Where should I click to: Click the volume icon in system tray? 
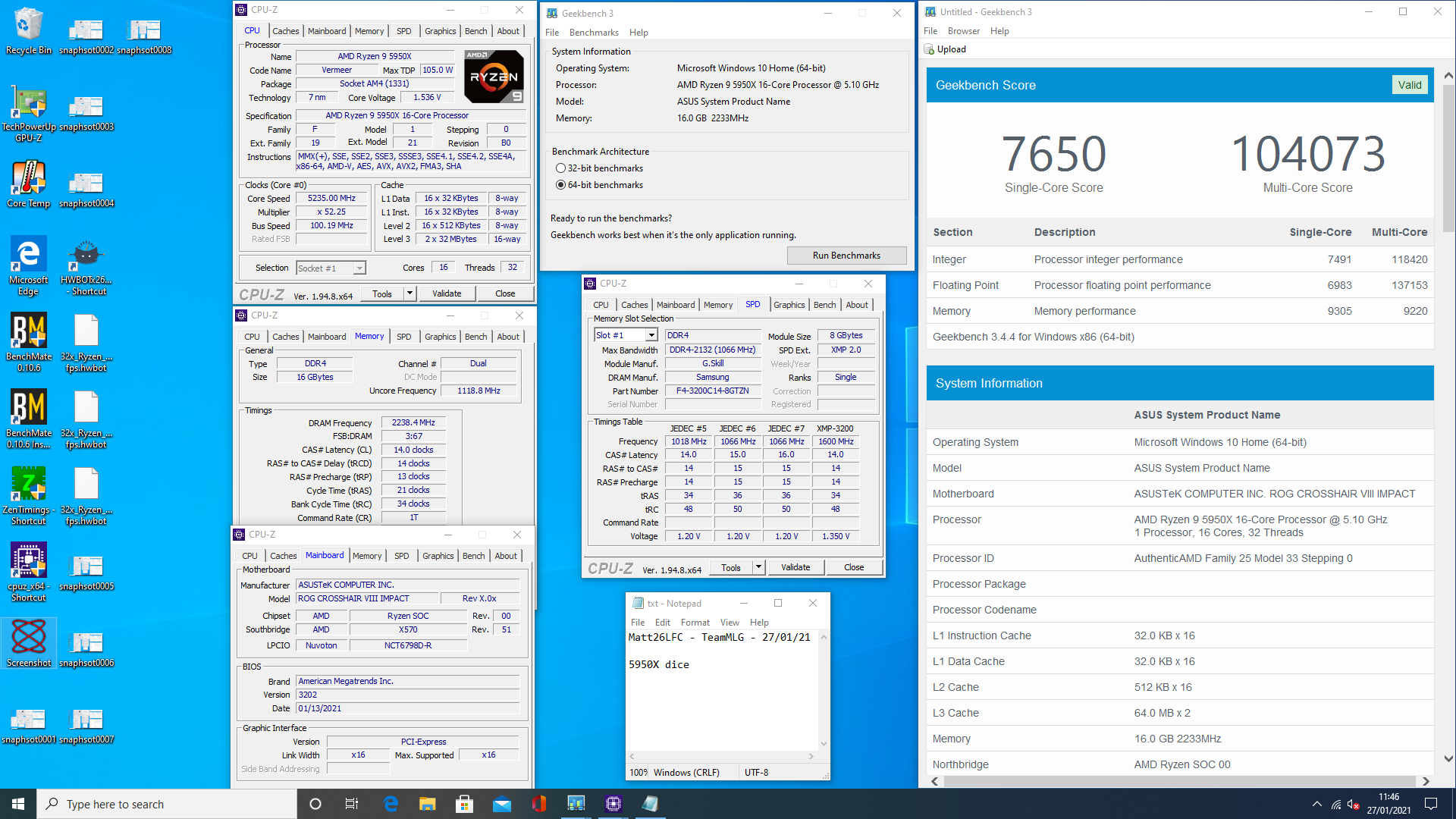click(1353, 805)
